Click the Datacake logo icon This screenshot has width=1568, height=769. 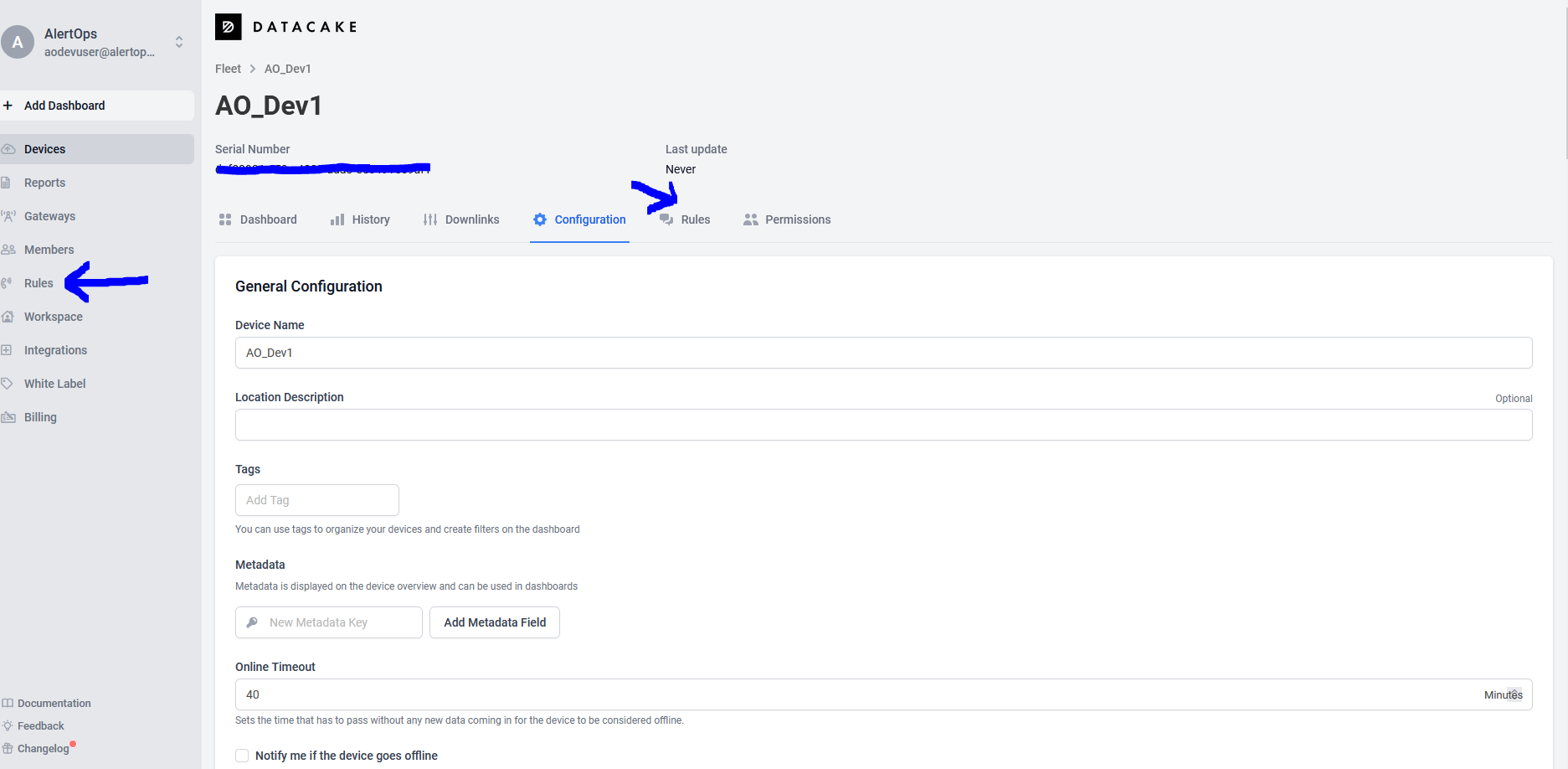(228, 27)
